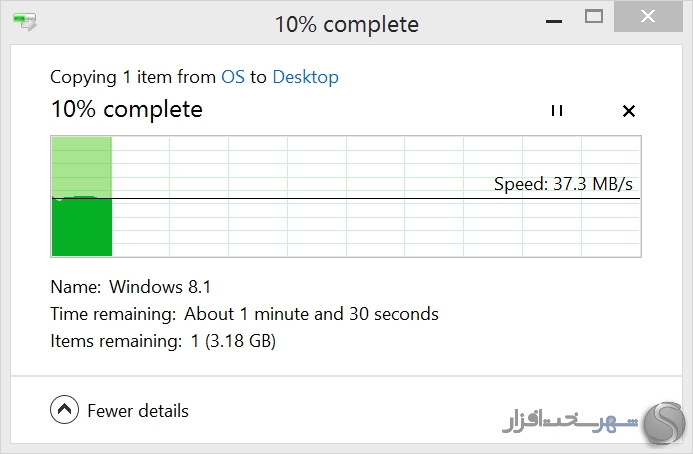Click the file copy icon in title bar
The width and height of the screenshot is (693, 454).
(25, 22)
